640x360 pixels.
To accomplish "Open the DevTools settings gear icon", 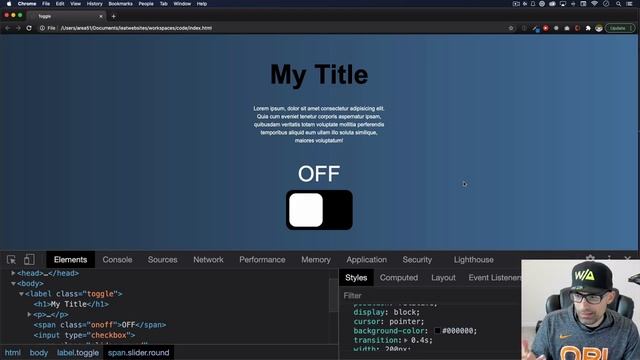I will click(x=590, y=258).
